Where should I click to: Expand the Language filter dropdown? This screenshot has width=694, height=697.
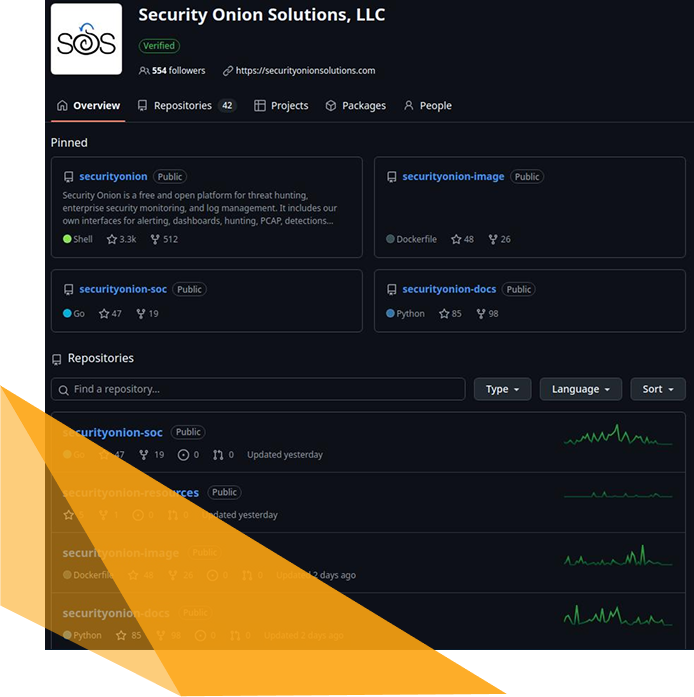[580, 389]
